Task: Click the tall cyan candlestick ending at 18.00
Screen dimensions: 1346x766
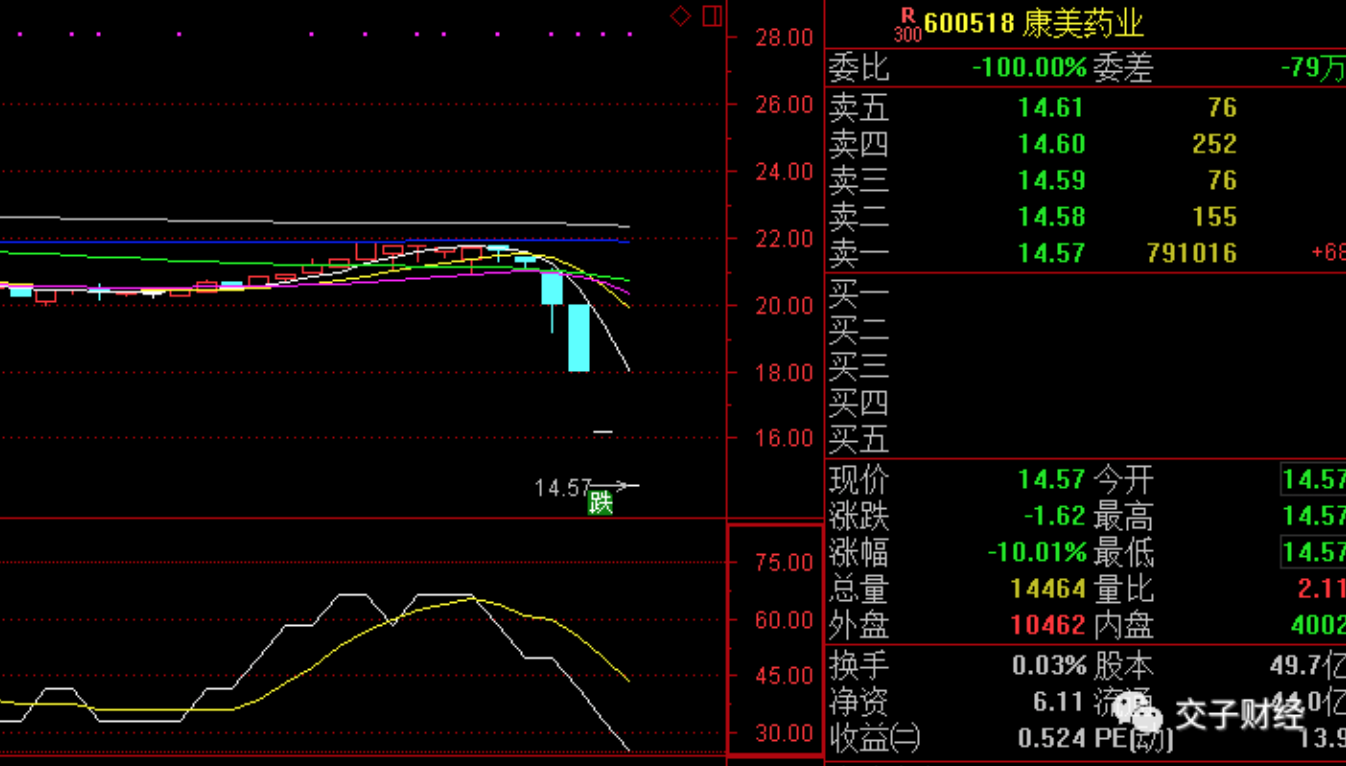Action: click(x=579, y=337)
